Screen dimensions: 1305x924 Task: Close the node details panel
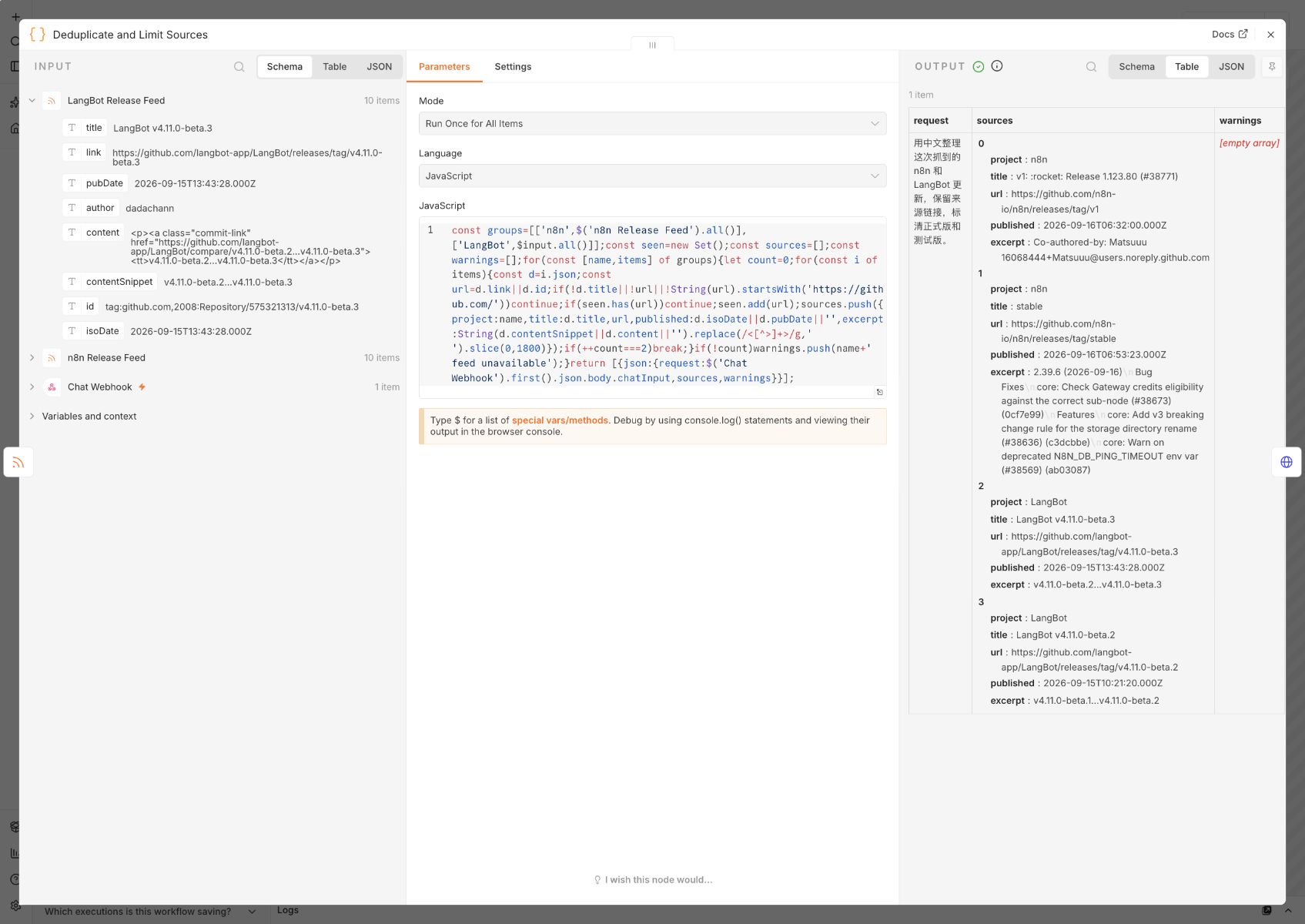[x=1270, y=35]
